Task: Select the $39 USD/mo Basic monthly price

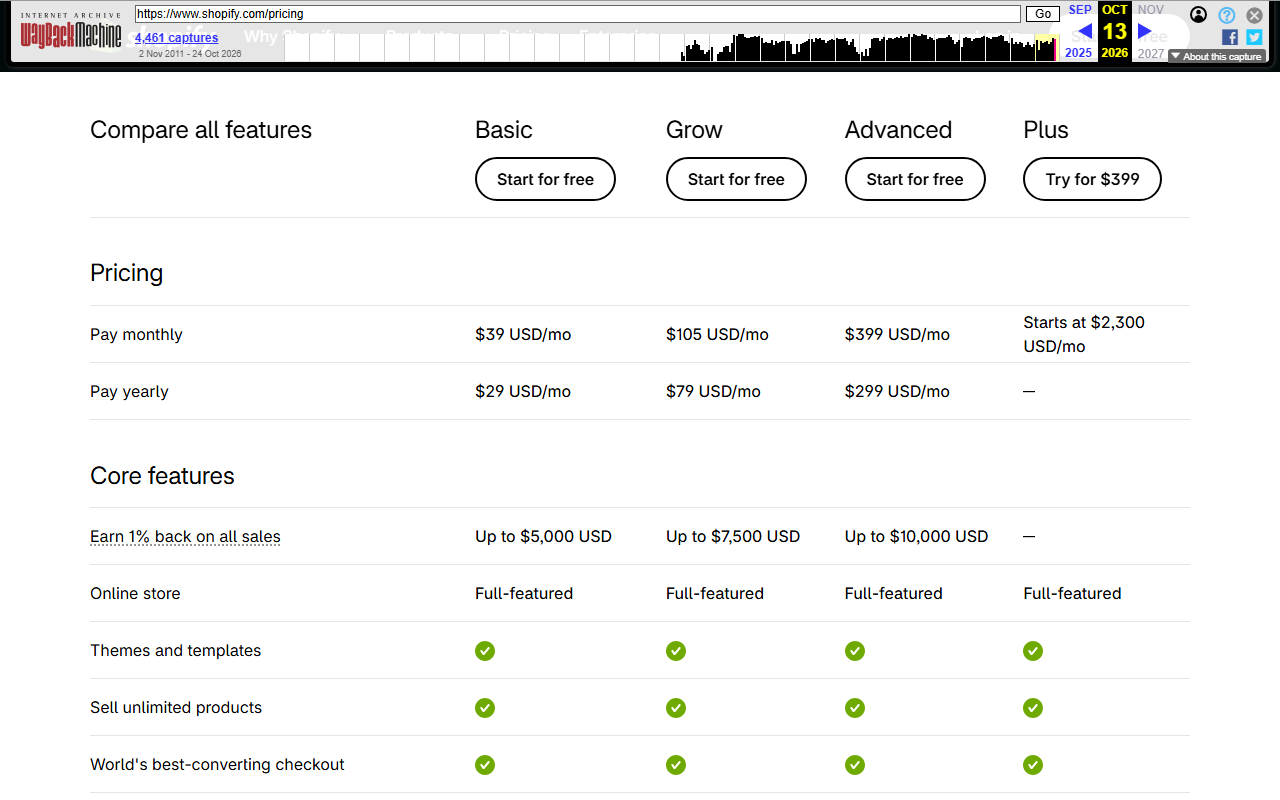Action: click(x=523, y=334)
